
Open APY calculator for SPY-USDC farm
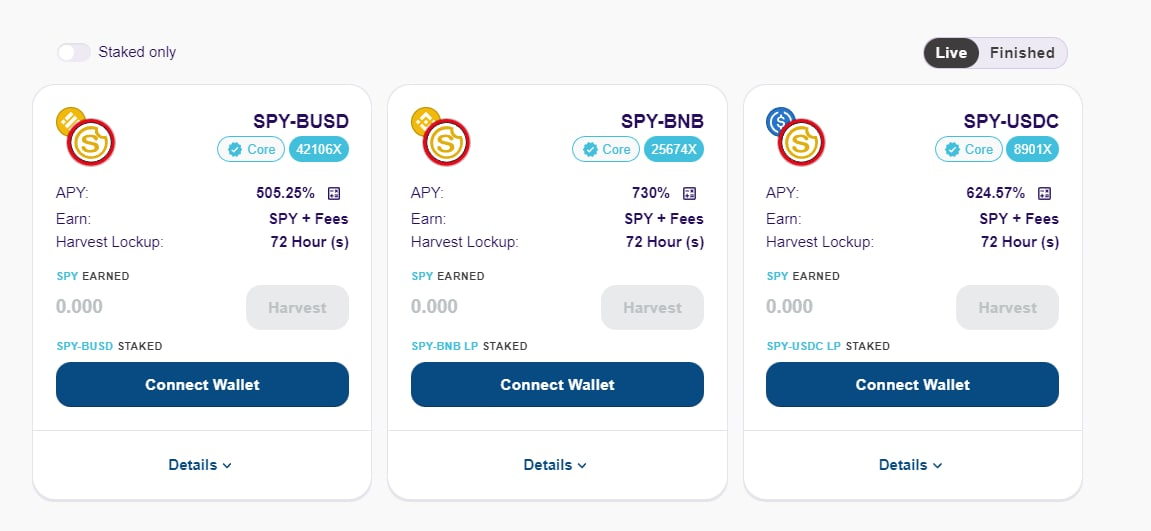tap(1045, 193)
